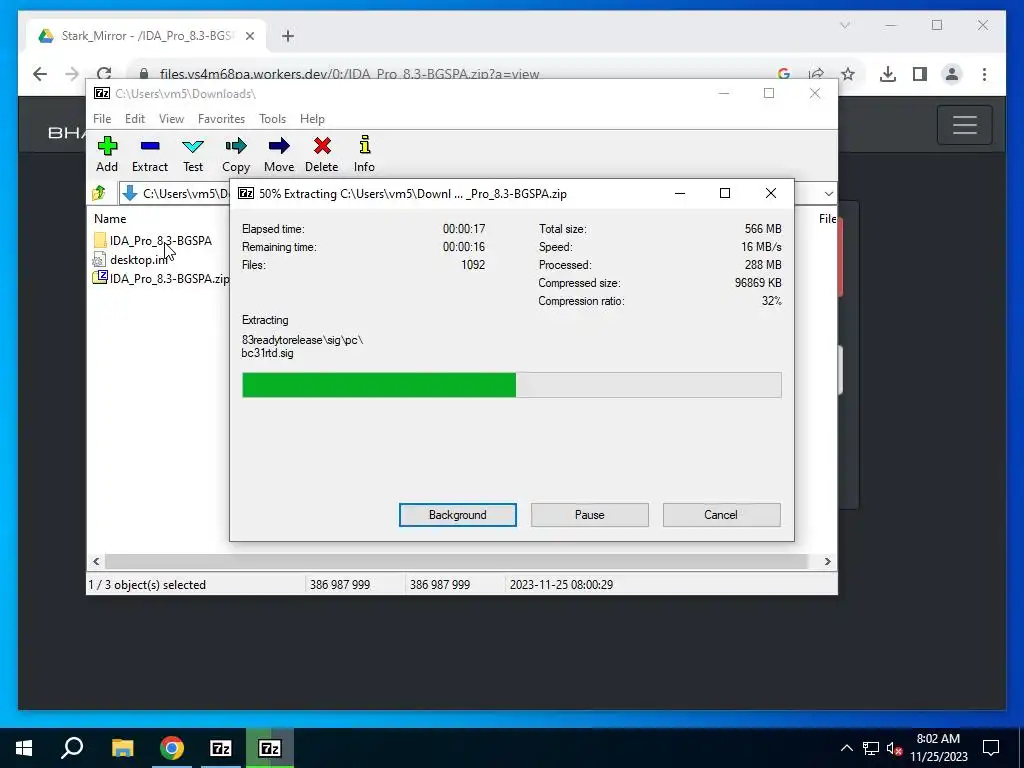Open Windows taskbar search
This screenshot has width=1024, height=768.
click(x=72, y=748)
